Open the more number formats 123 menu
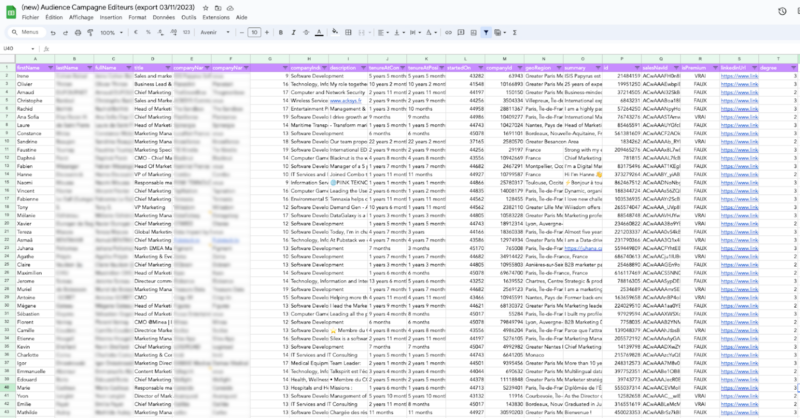Viewport: 800px width, 418px height. [186, 33]
